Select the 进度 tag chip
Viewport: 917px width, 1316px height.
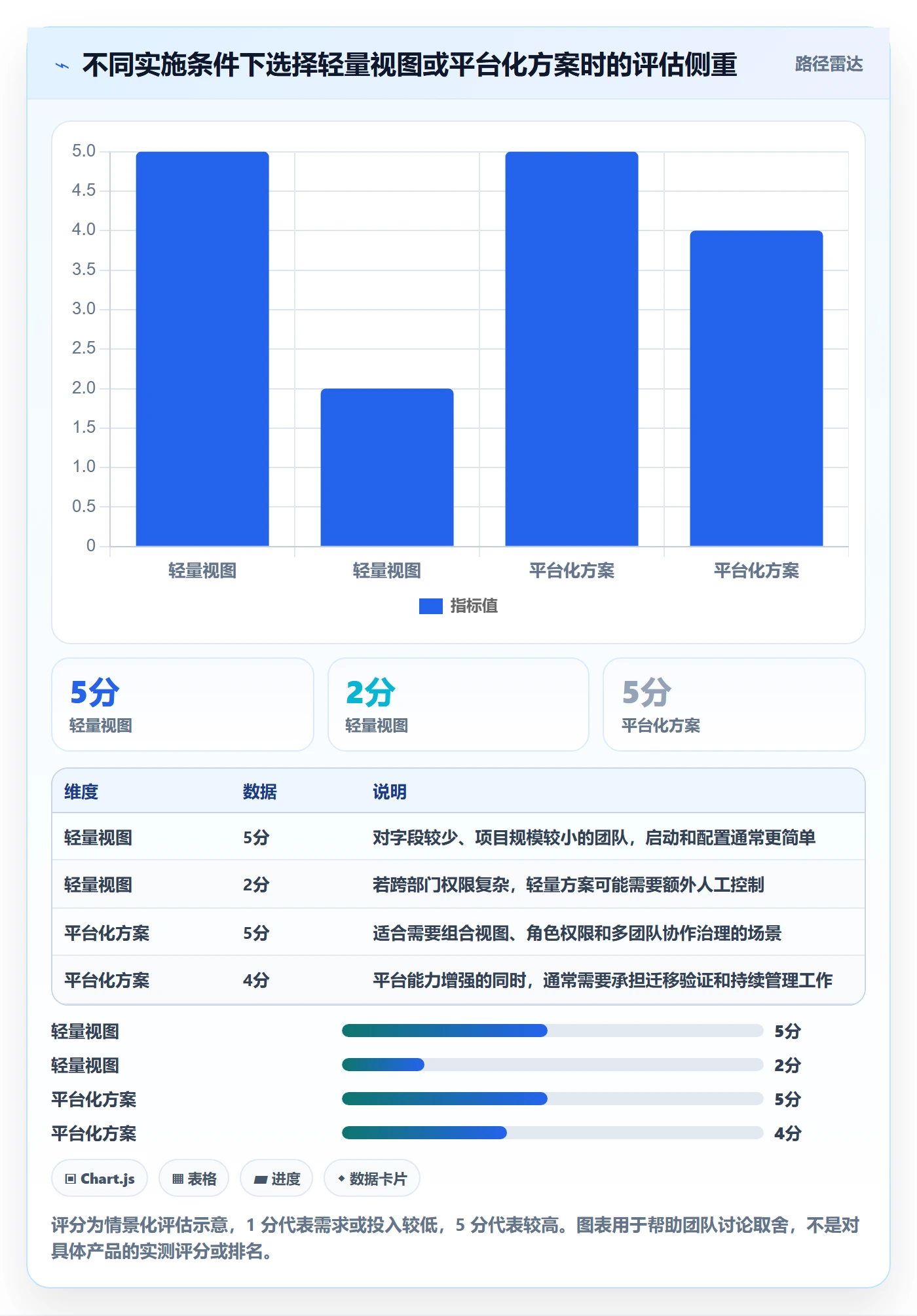point(276,1179)
